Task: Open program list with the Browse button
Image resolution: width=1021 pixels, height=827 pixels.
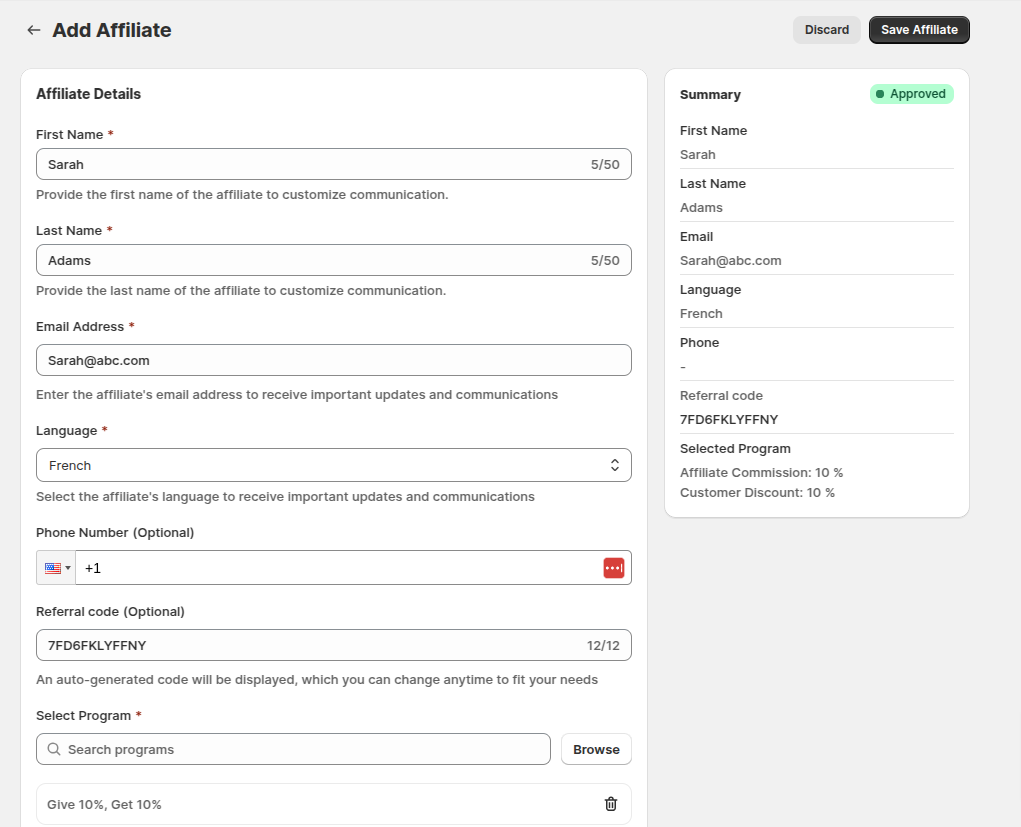Action: click(x=595, y=749)
